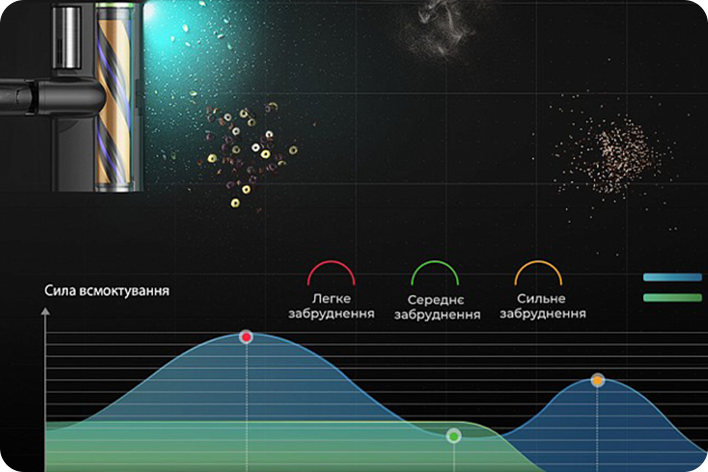
Task: Click the Y-axis arrow tip
Action: pos(45,313)
